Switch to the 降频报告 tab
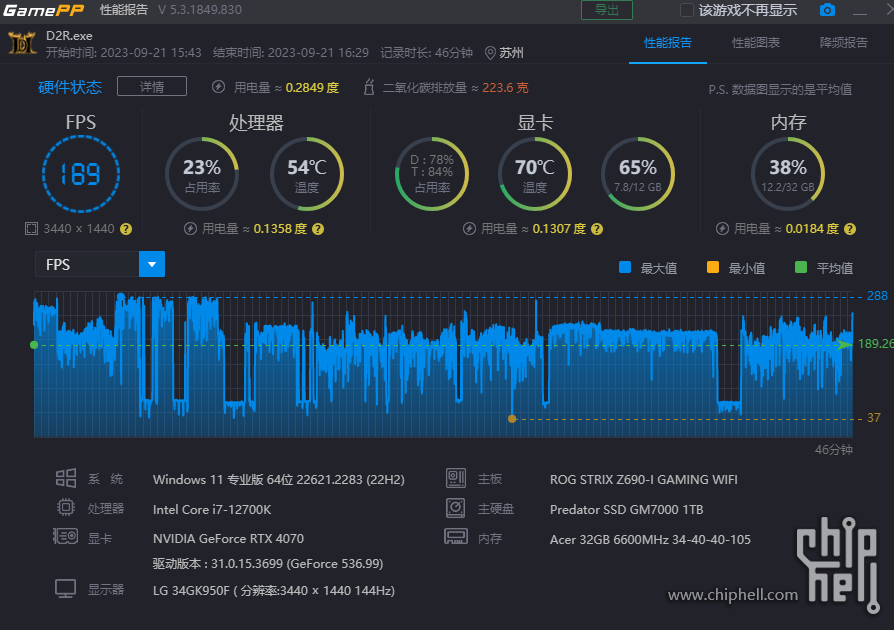Viewport: 894px width, 630px height. point(843,43)
